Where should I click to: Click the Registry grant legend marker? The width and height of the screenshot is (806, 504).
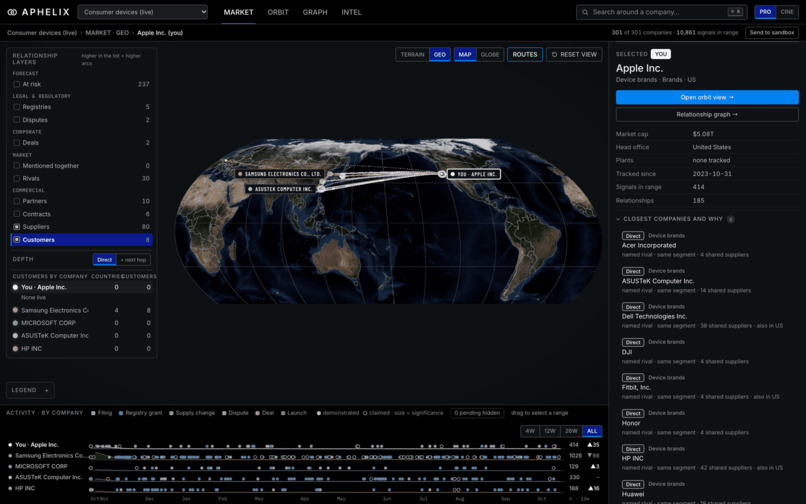pyautogui.click(x=121, y=413)
